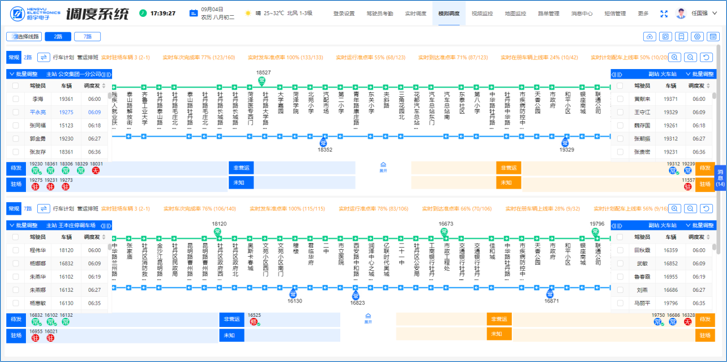Select bus marker 18352 on return line
Image resolution: width=728 pixels, height=363 pixels.
(325, 142)
